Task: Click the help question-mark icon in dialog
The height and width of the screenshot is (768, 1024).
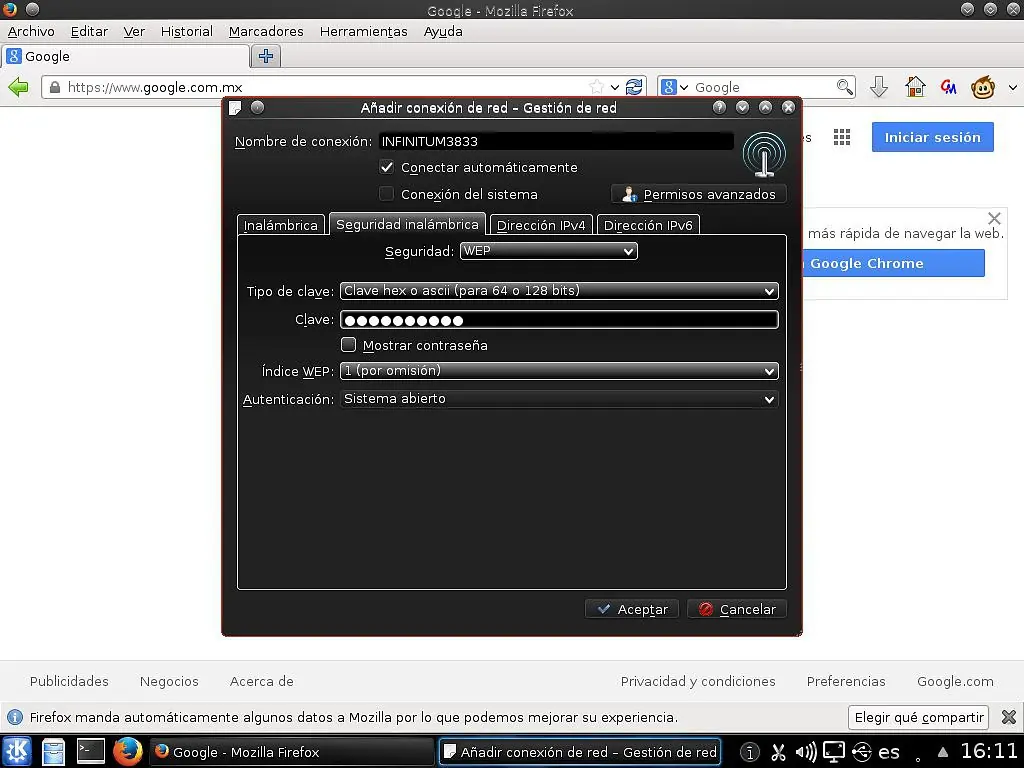Action: 719,107
